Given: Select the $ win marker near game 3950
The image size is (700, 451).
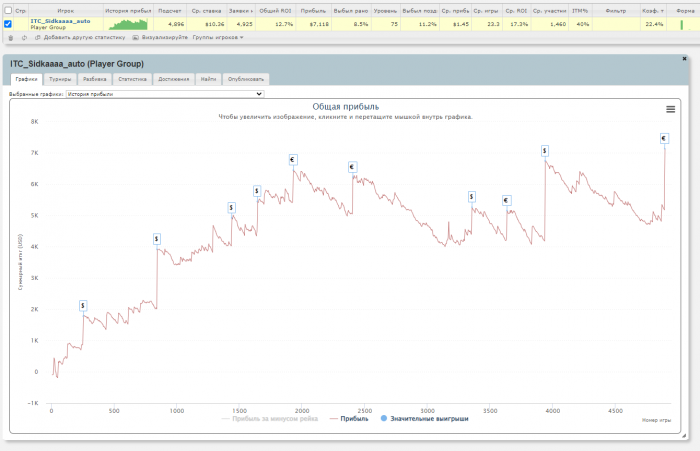Looking at the screenshot, I should pyautogui.click(x=545, y=151).
